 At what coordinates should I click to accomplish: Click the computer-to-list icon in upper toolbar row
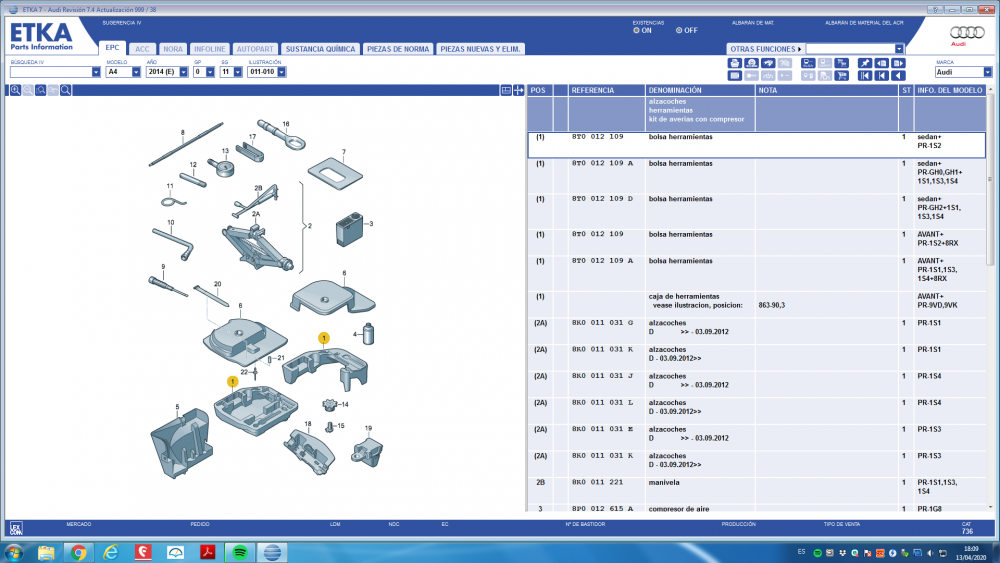(x=808, y=63)
